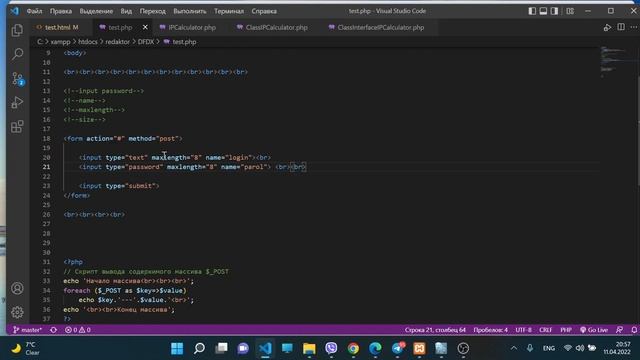
Task: Run the file with the play icon
Action: point(607,27)
